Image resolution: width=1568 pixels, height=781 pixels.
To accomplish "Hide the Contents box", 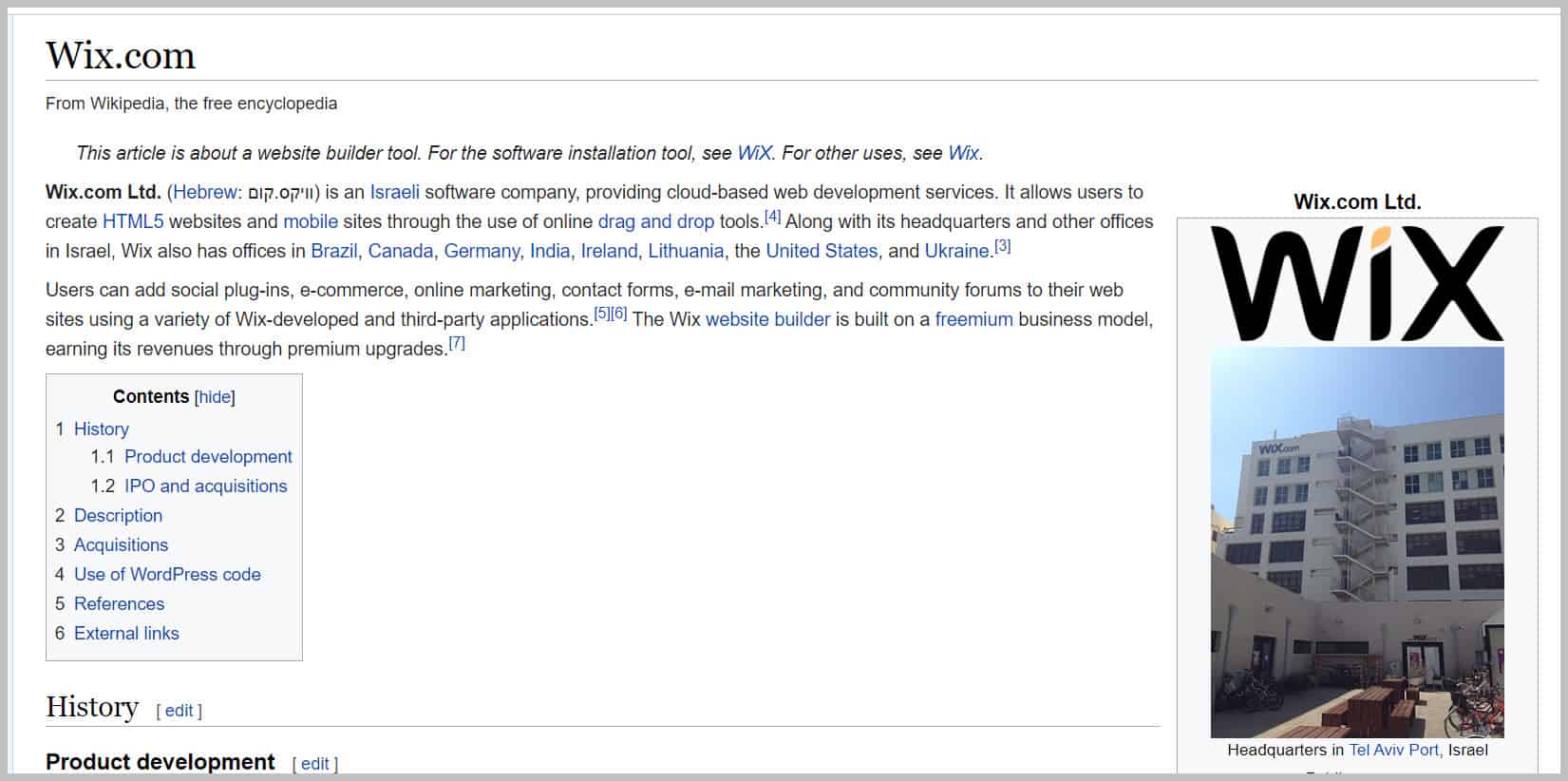I will [215, 397].
